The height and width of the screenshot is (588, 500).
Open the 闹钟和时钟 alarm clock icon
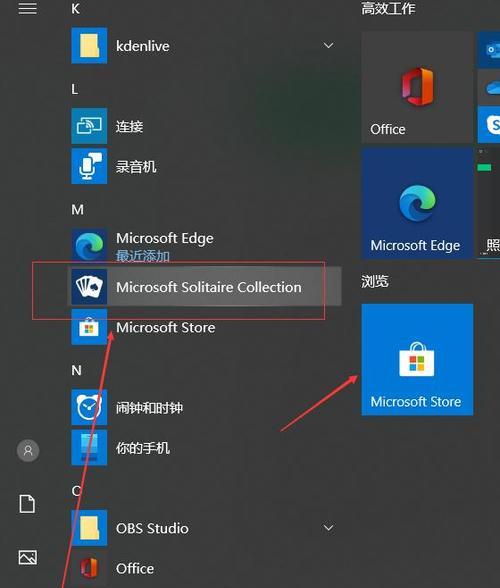pyautogui.click(x=89, y=407)
